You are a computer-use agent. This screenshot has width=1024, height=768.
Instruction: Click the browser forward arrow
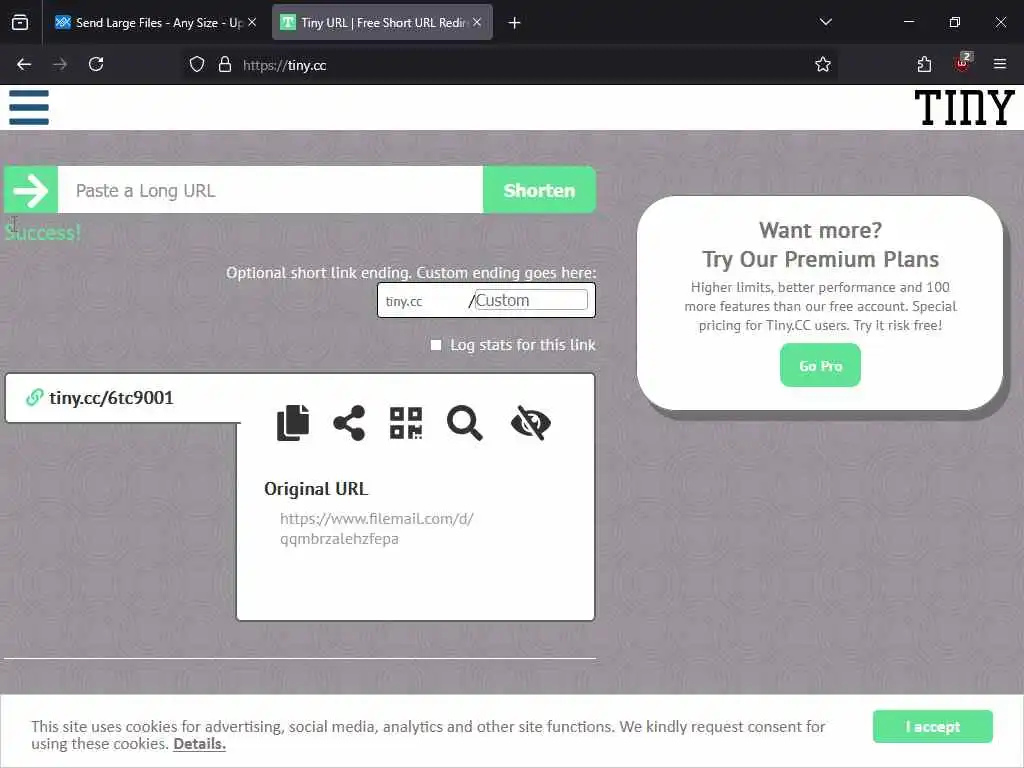pos(60,65)
